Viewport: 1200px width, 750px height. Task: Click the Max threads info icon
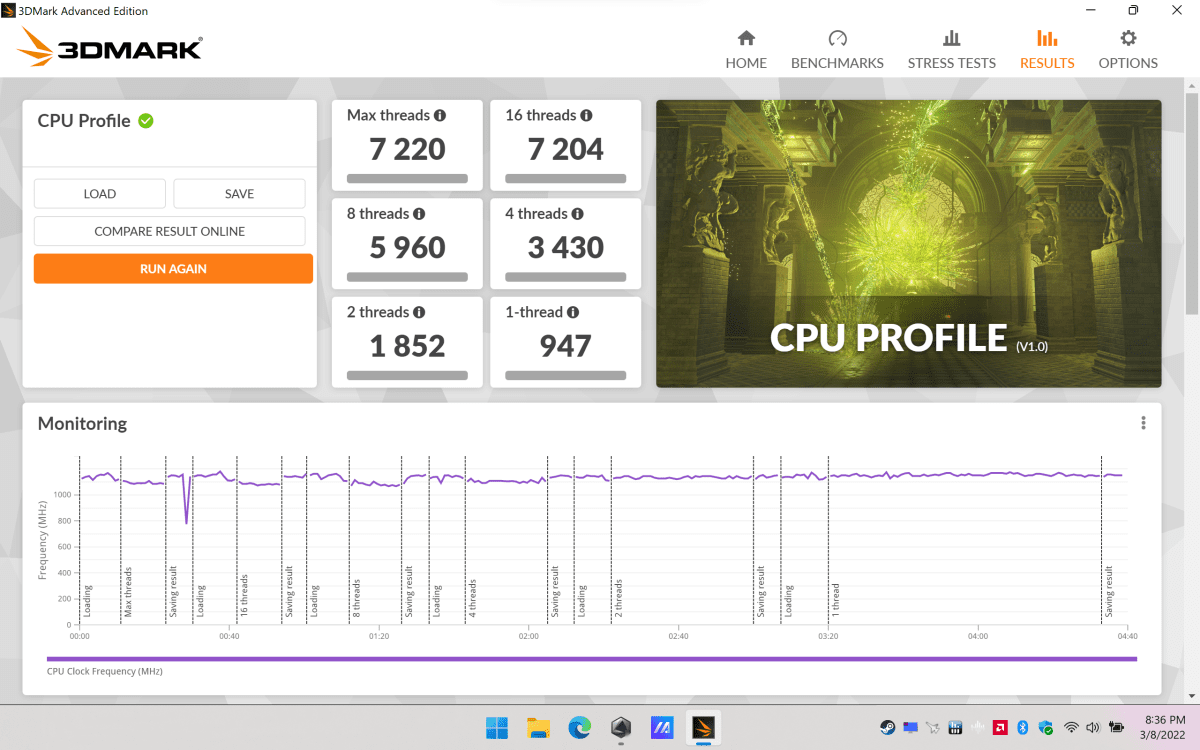[440, 115]
